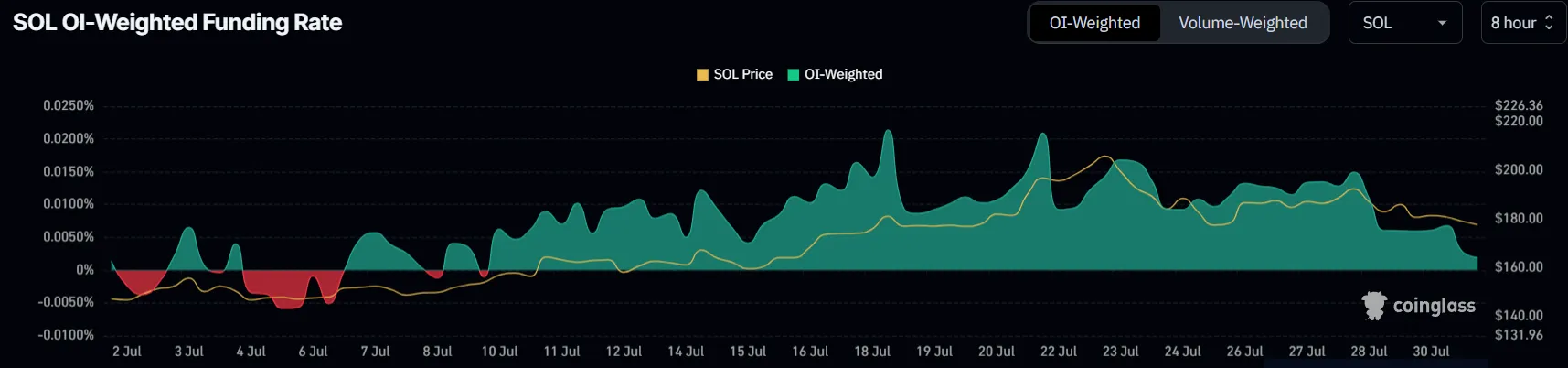Click the 28 Jul date label
This screenshot has height=368, width=1568.
tap(1369, 352)
